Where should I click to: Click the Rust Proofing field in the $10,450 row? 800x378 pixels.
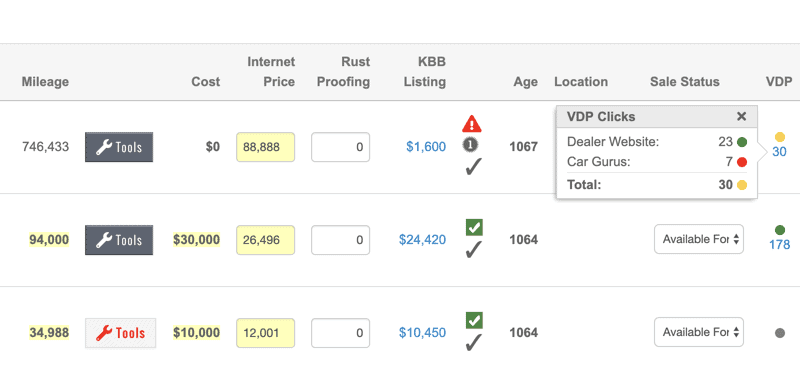click(x=340, y=333)
